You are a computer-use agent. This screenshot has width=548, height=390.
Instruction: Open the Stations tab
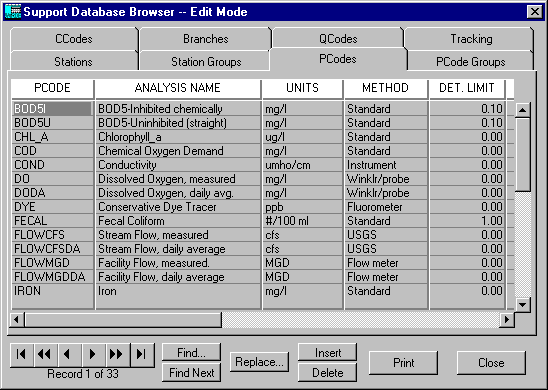pos(73,62)
